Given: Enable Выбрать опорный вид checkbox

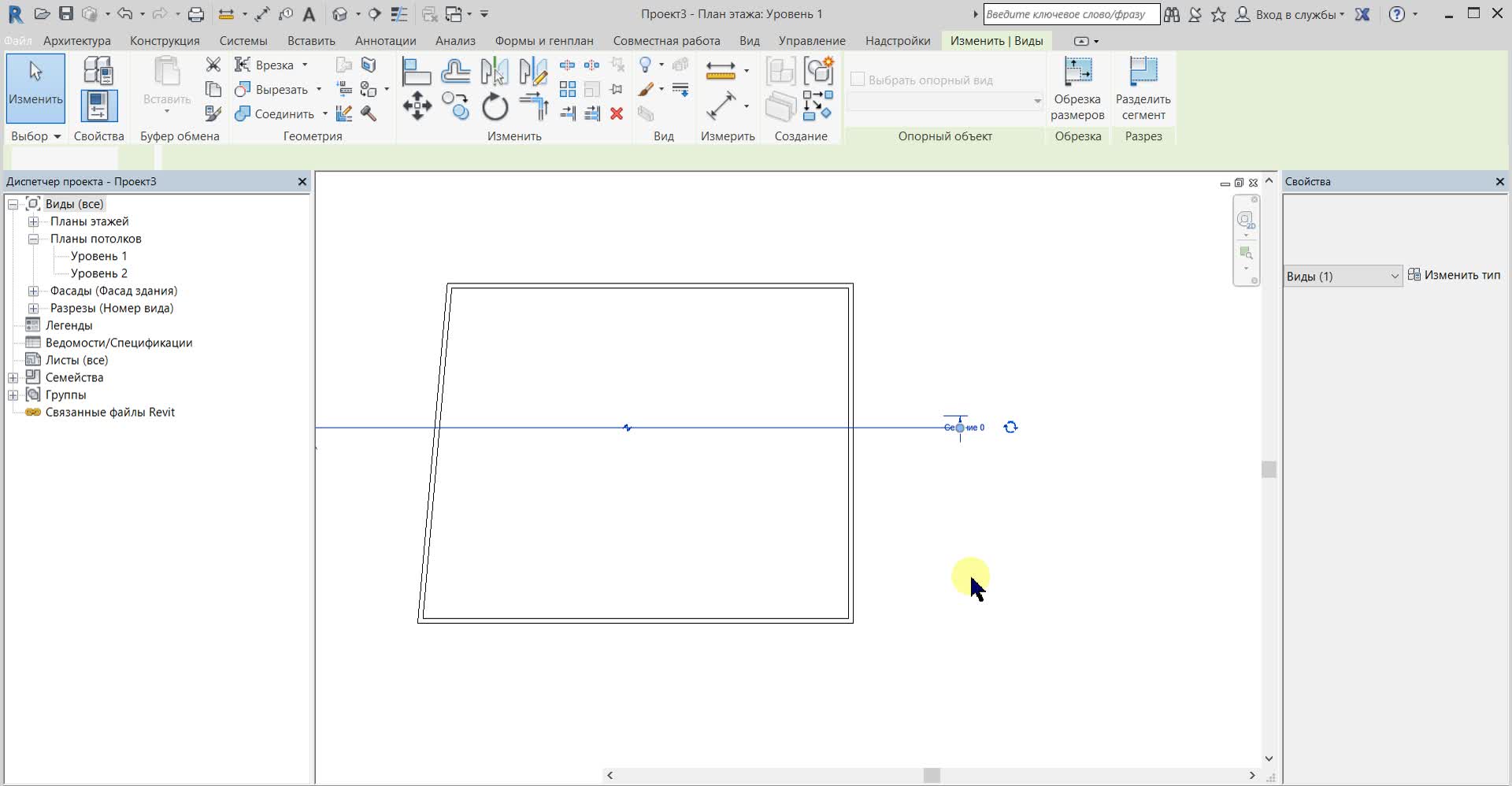Looking at the screenshot, I should 858,80.
